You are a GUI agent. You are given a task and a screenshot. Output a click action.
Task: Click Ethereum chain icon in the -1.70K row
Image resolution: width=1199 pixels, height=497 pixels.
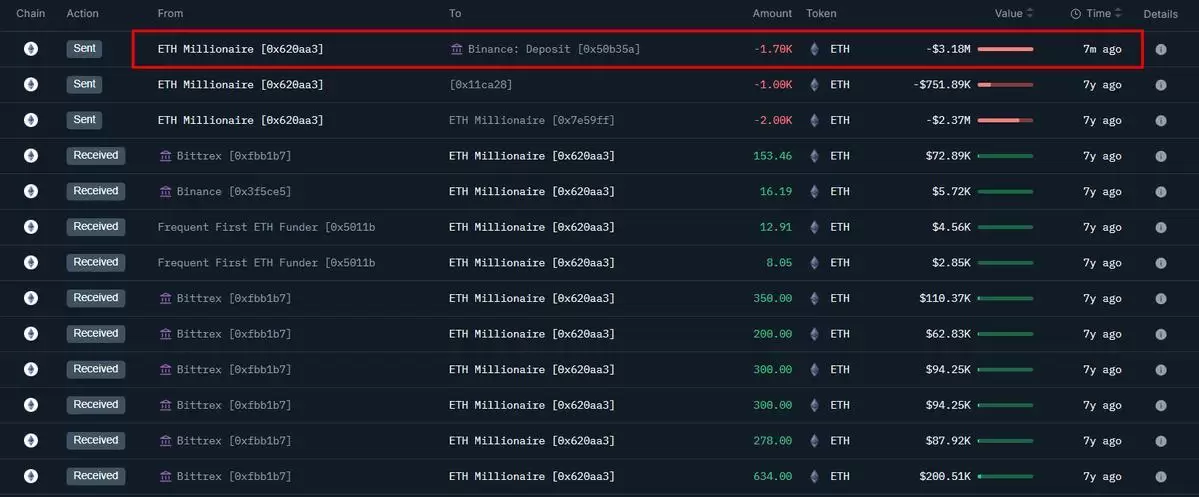point(31,49)
